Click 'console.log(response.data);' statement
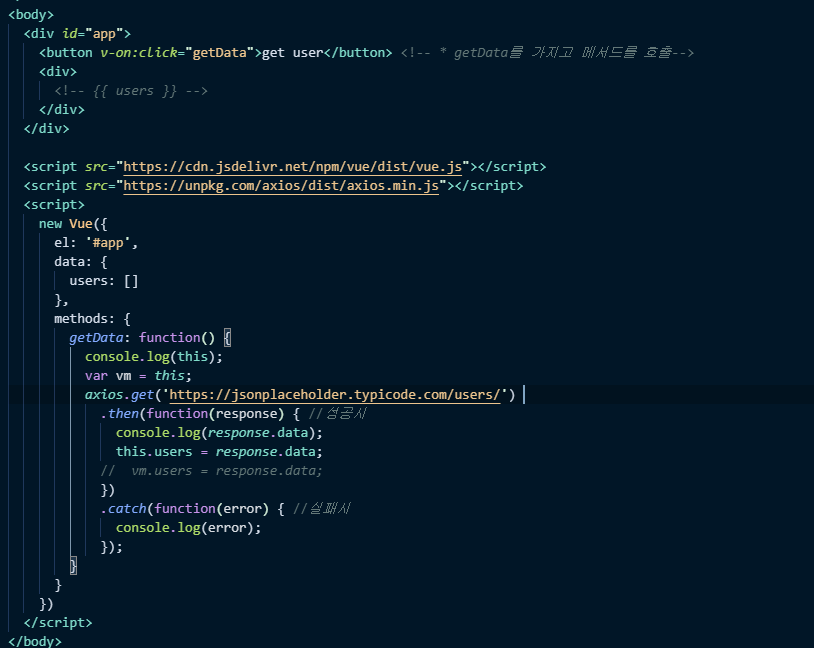Image resolution: width=814 pixels, height=648 pixels. 219,433
